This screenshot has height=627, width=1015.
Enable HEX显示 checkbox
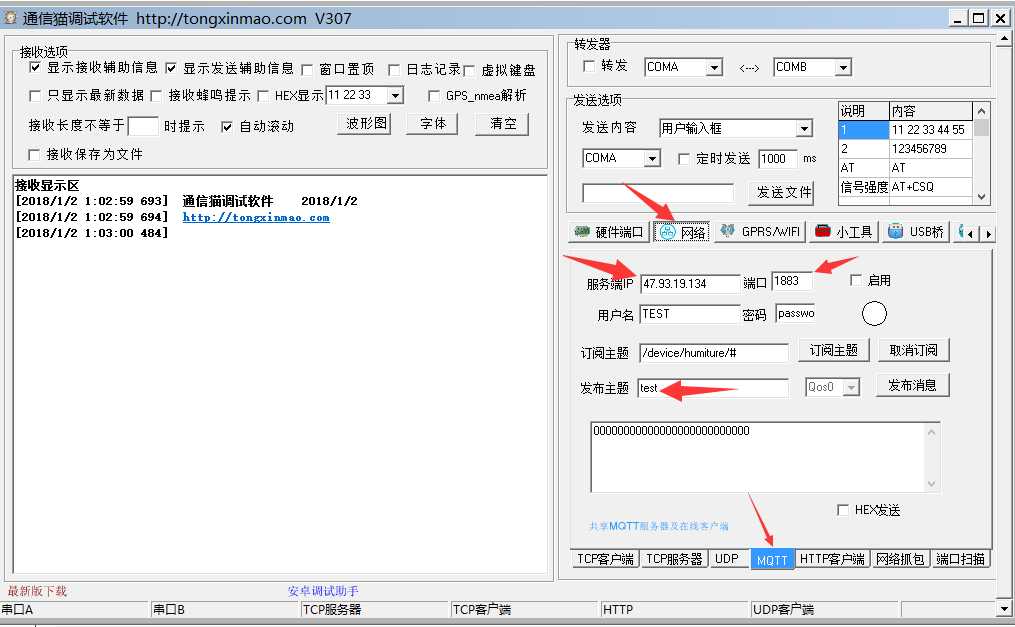tap(263, 96)
